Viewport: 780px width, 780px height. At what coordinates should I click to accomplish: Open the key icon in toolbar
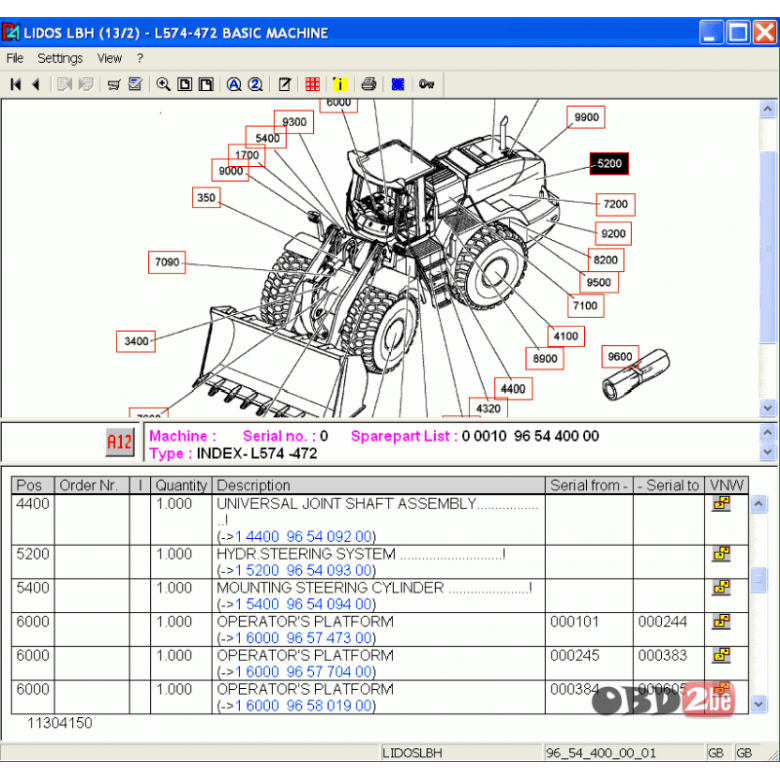(426, 85)
